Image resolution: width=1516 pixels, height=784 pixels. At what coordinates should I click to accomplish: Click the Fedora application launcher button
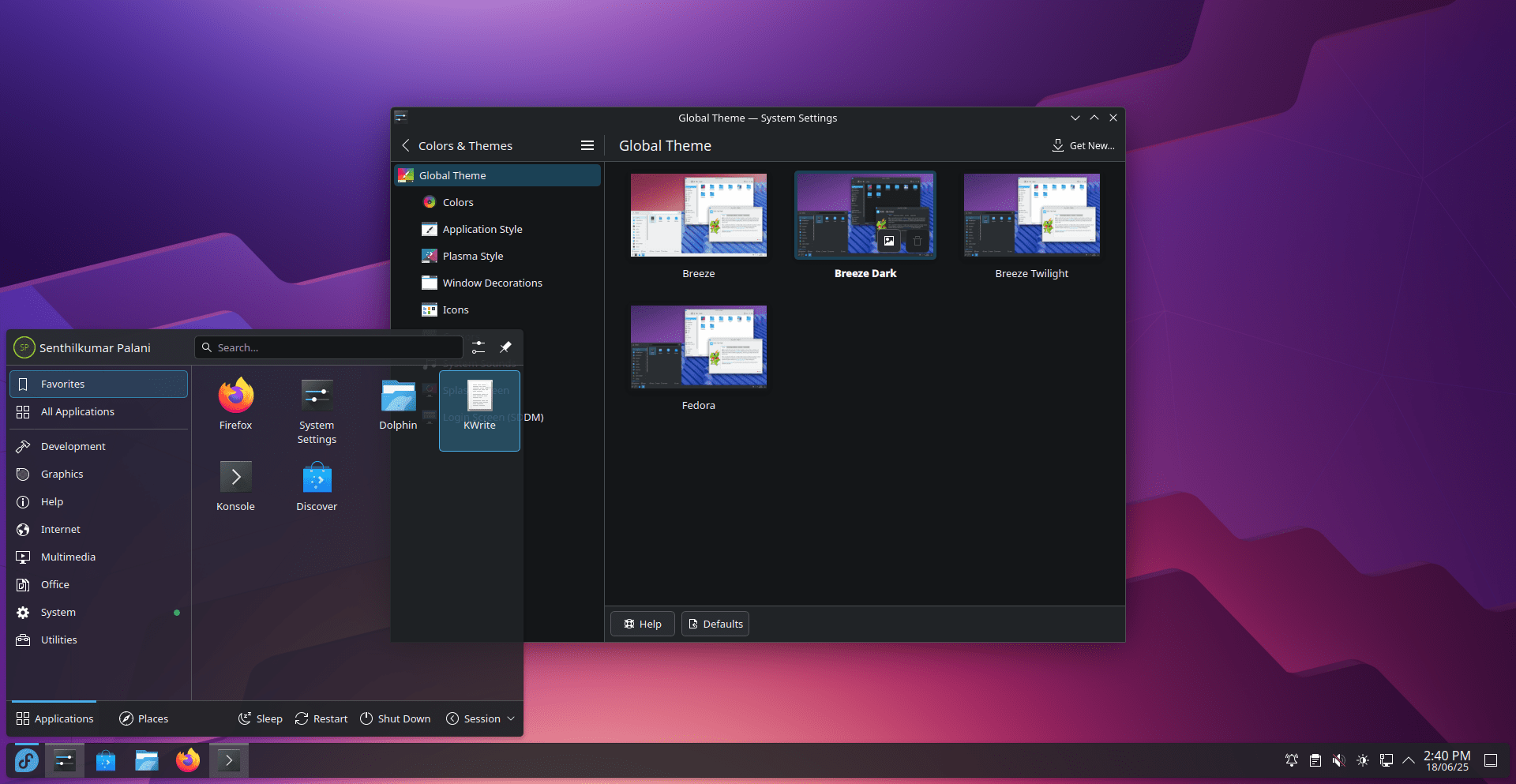[26, 760]
